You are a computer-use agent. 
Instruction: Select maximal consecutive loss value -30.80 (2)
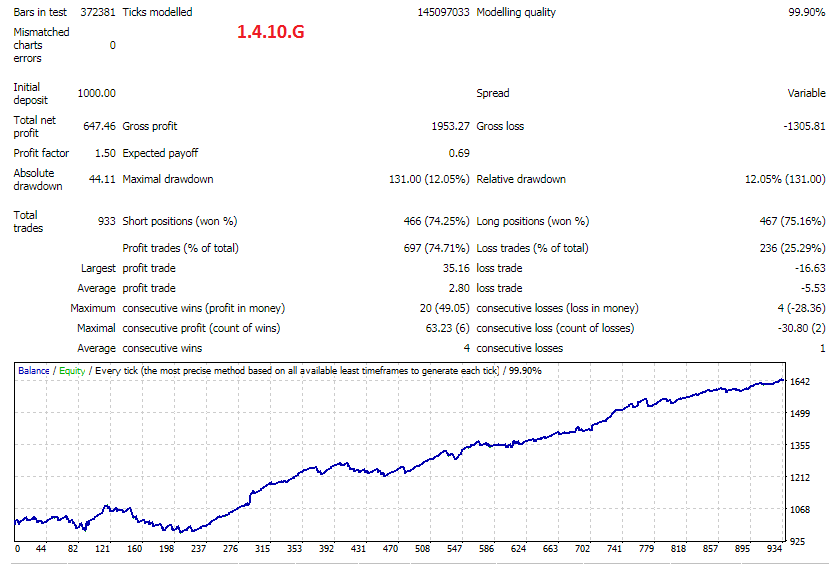(801, 329)
